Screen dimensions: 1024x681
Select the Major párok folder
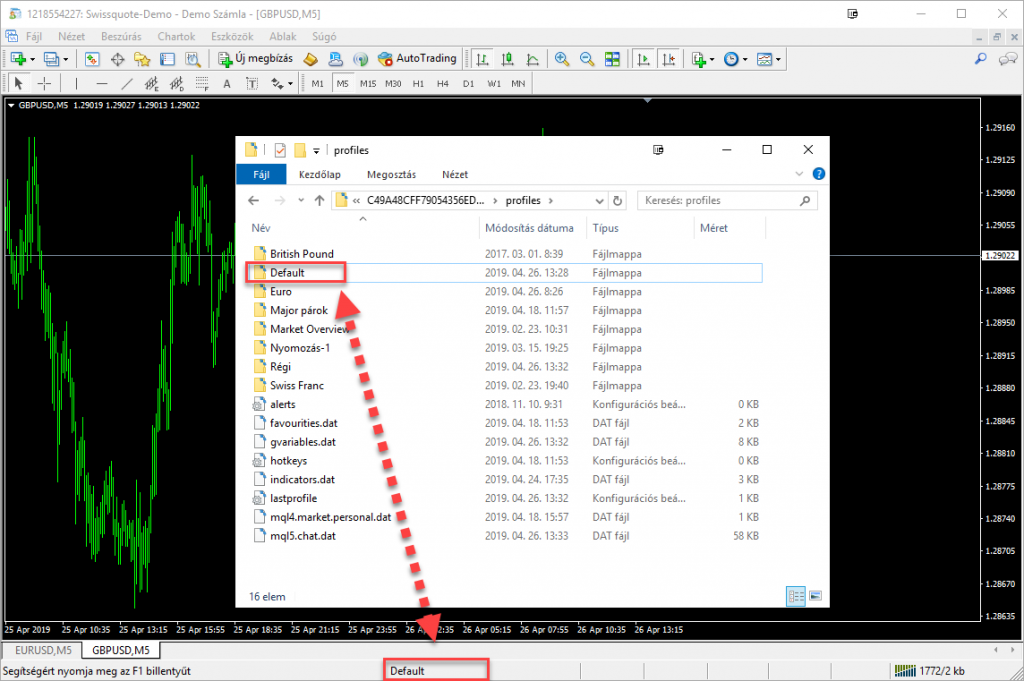pos(298,310)
